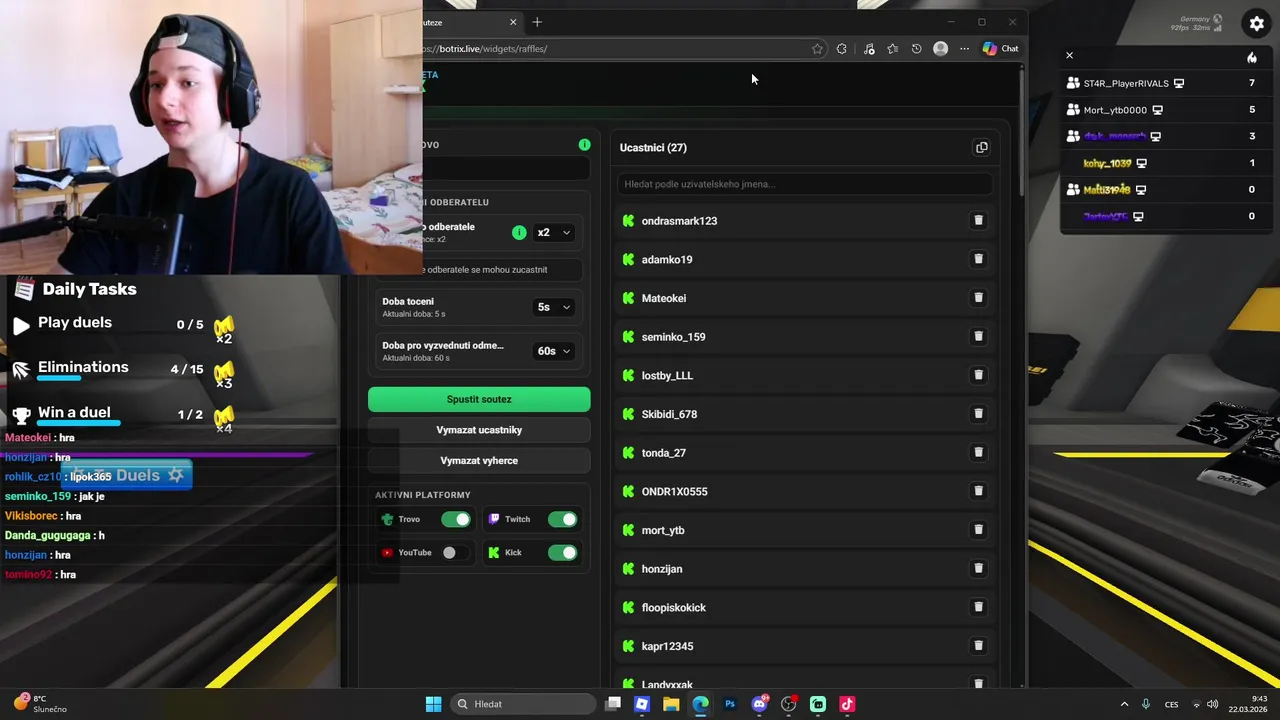Open the 60s winner response time dropdown
Image resolution: width=1280 pixels, height=720 pixels.
click(553, 351)
